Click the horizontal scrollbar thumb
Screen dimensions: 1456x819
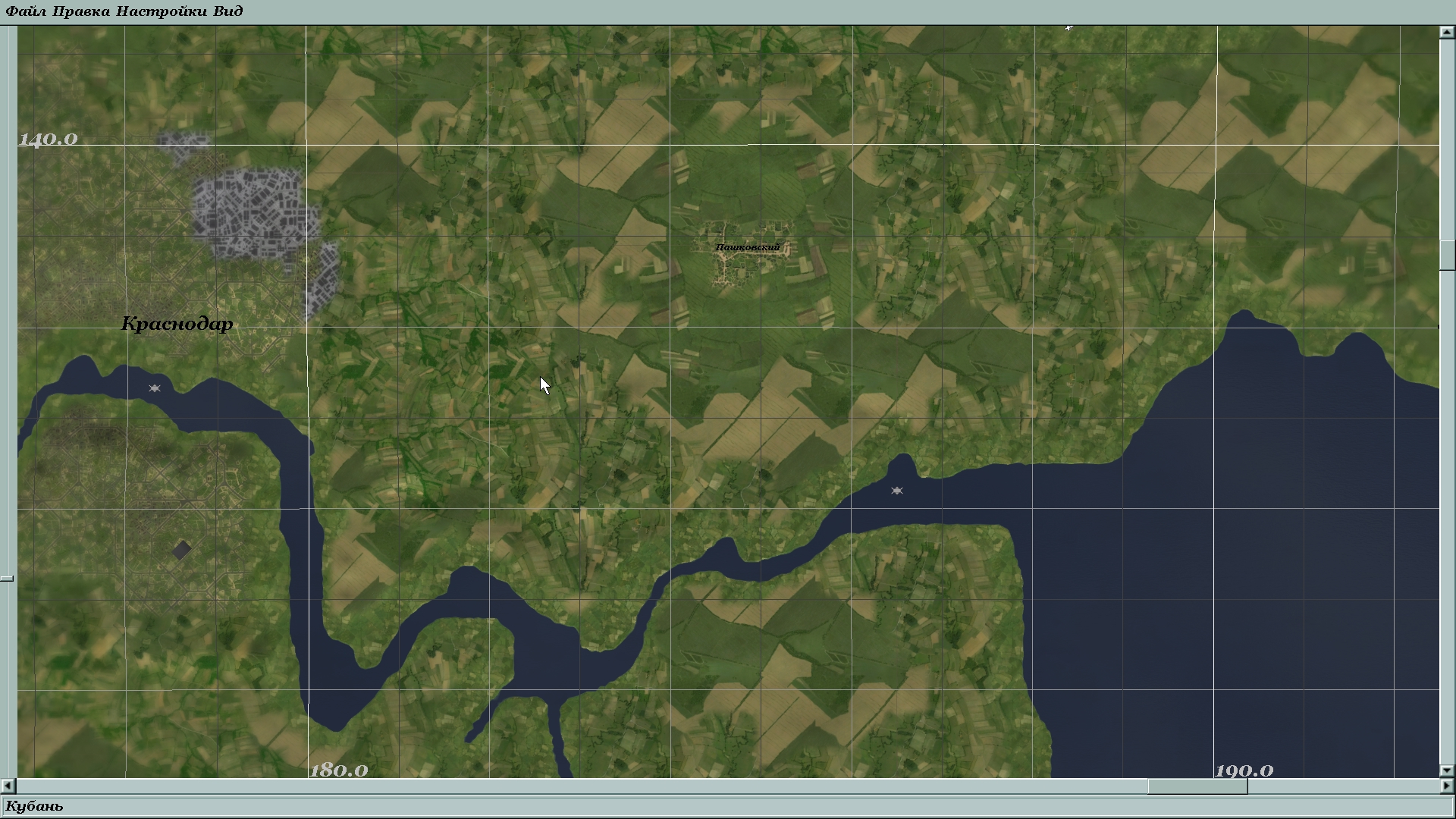1197,786
